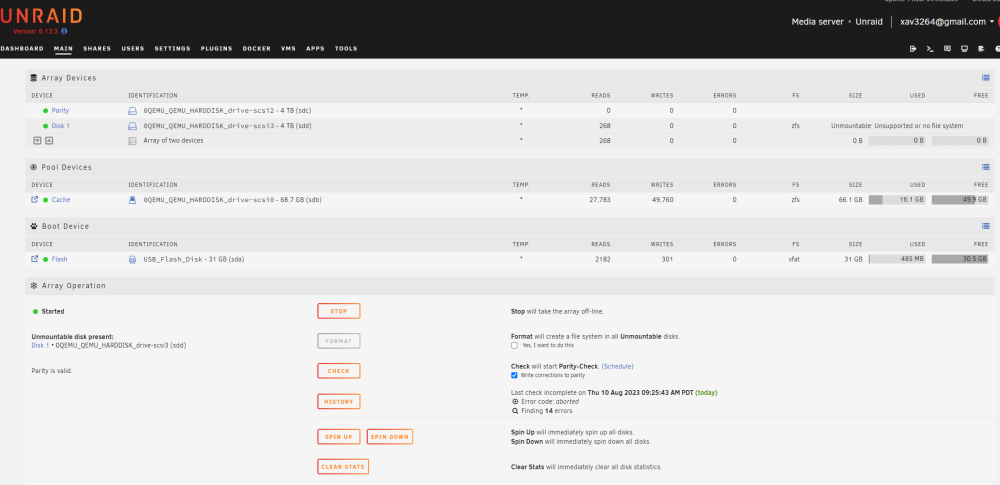Click the Array Devices stack icon
Screen dimensions: 1000x485
(x=34, y=78)
